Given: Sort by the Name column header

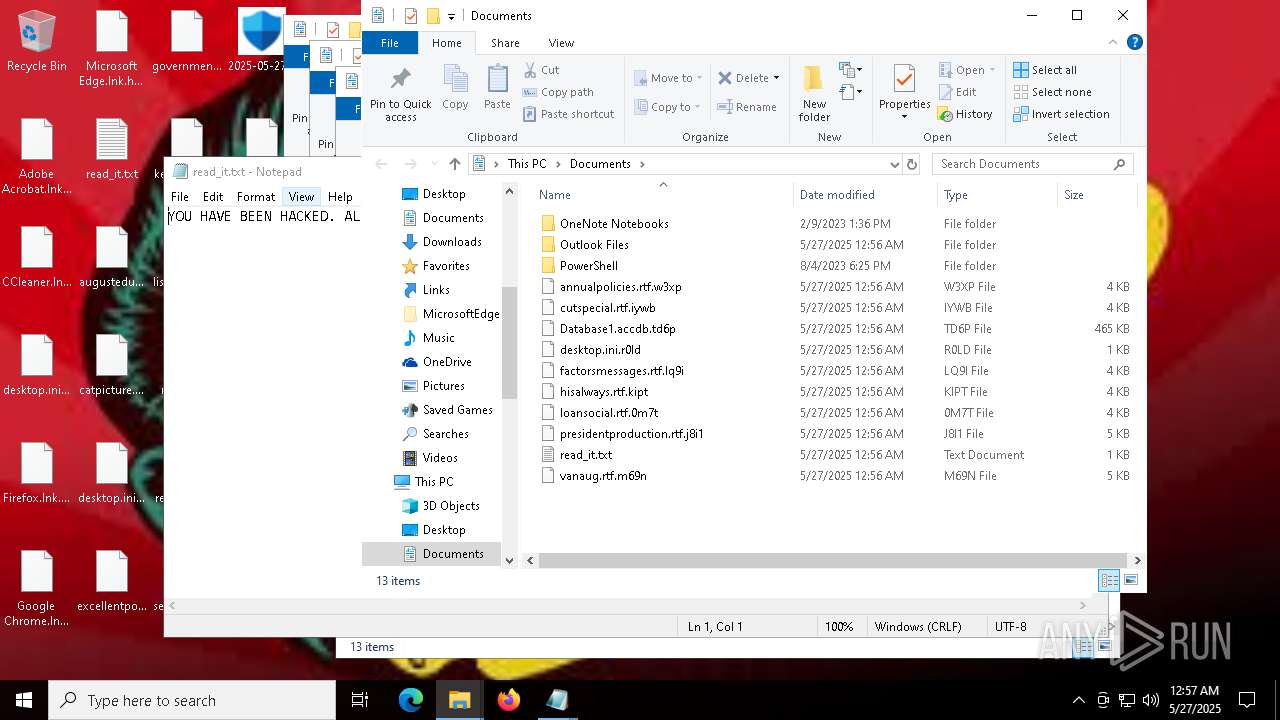Looking at the screenshot, I should pos(555,195).
